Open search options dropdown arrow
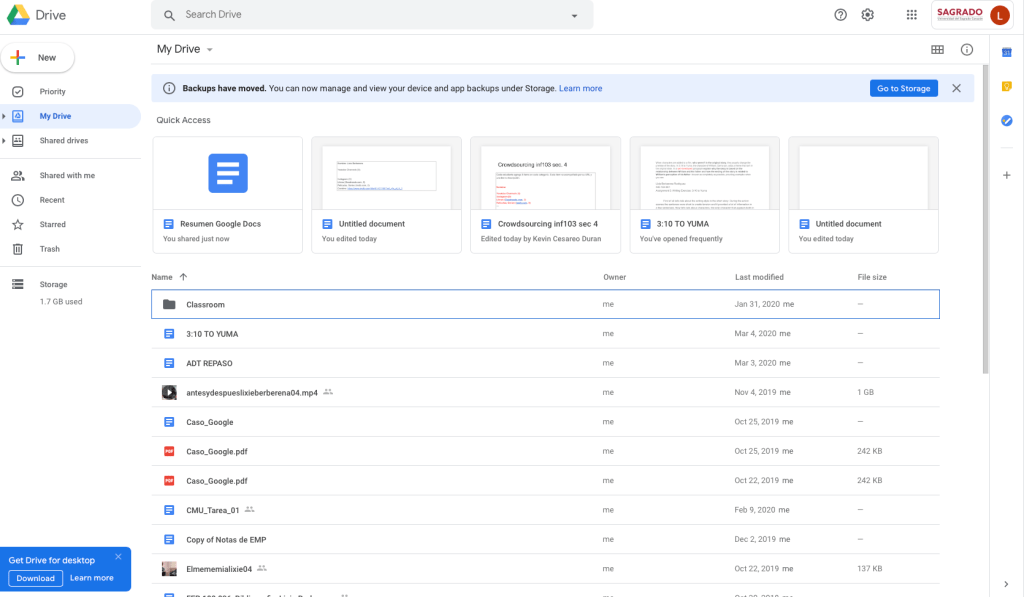This screenshot has height=597, width=1024. click(575, 16)
